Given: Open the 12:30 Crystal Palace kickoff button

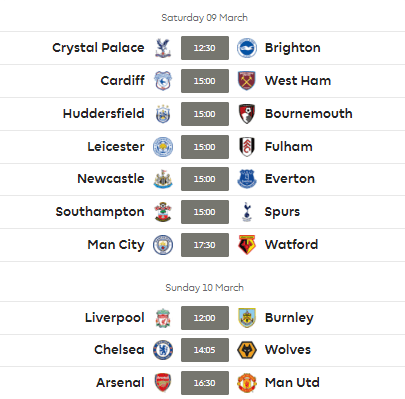Looking at the screenshot, I should tap(205, 48).
